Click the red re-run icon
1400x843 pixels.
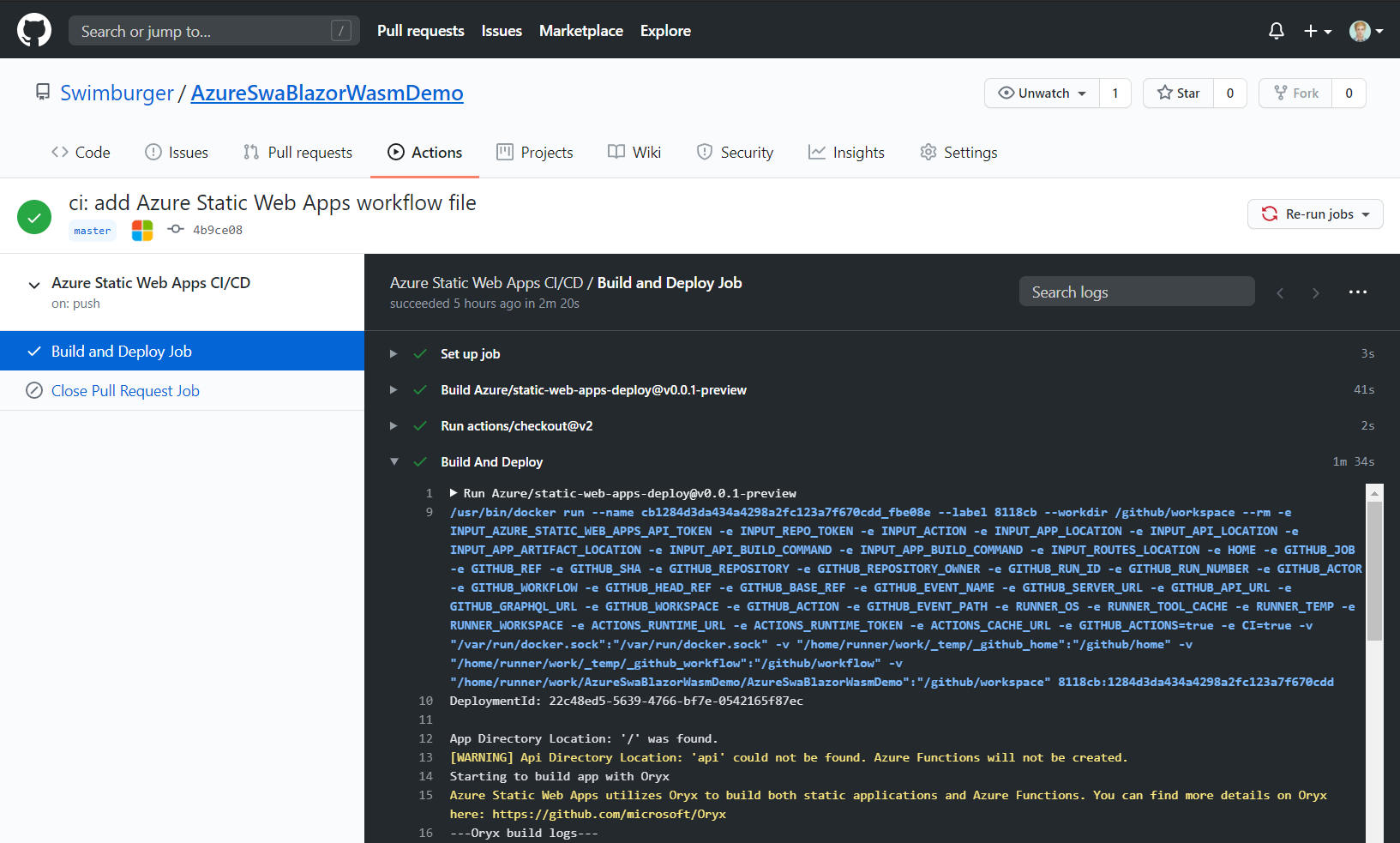(1270, 214)
